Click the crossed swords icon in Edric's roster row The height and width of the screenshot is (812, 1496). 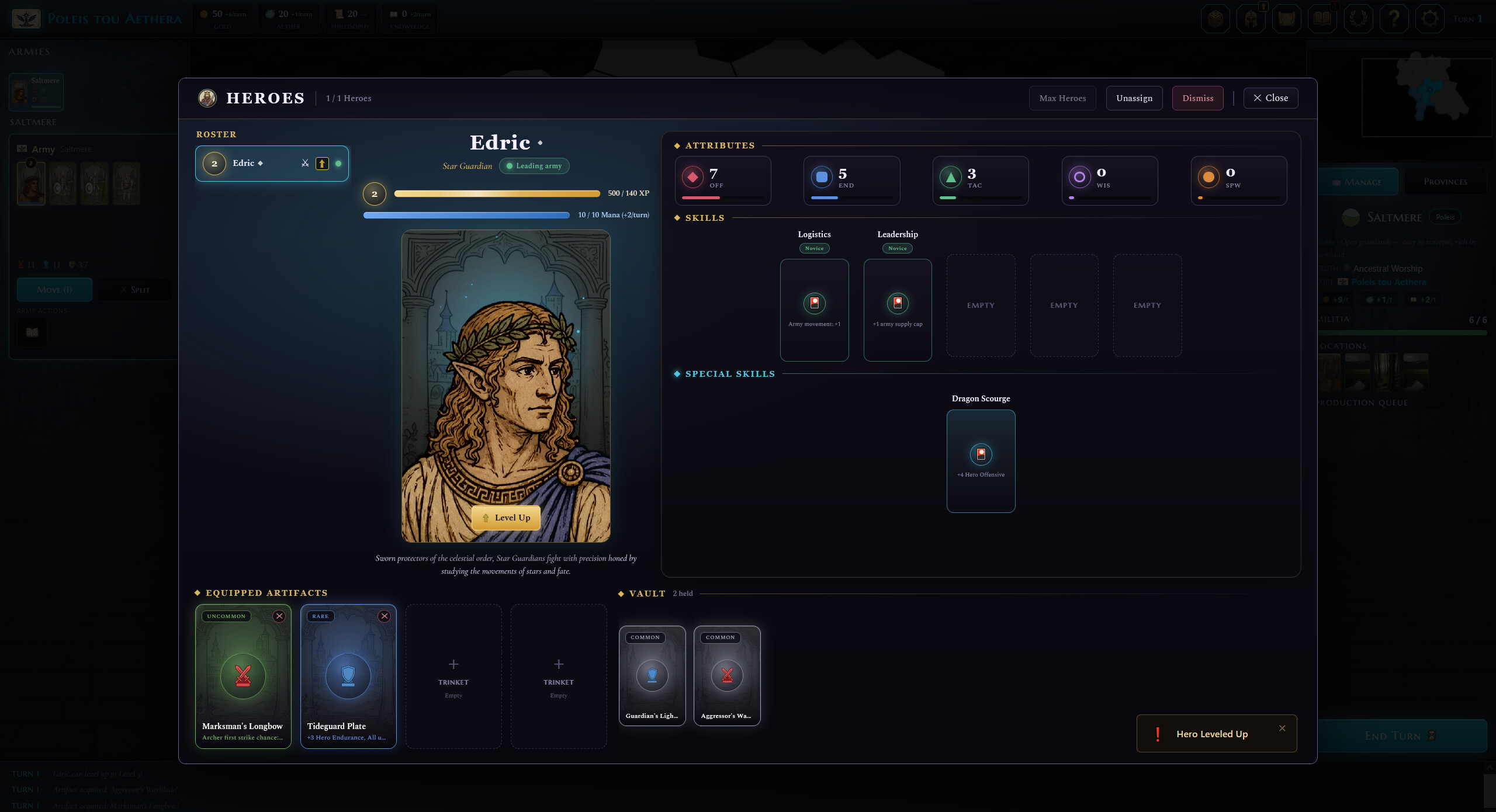[305, 164]
